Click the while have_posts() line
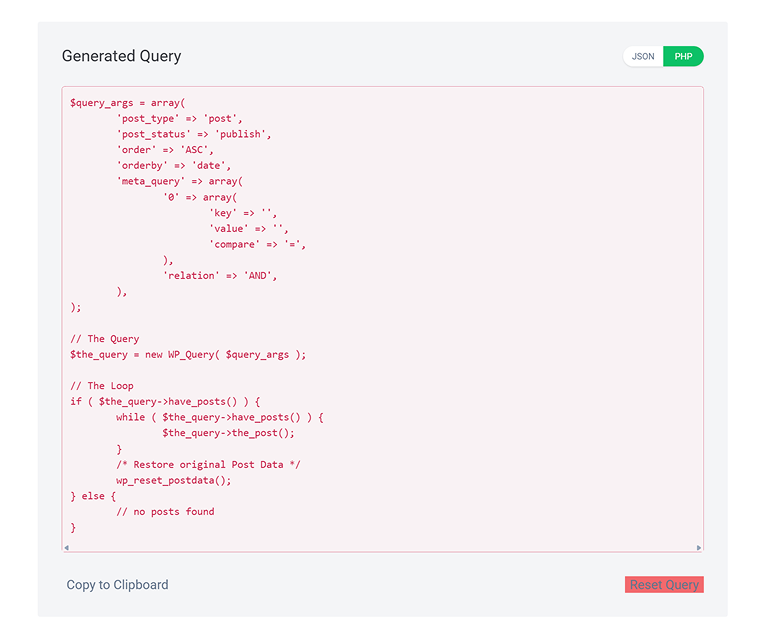The width and height of the screenshot is (760, 638). 220,417
